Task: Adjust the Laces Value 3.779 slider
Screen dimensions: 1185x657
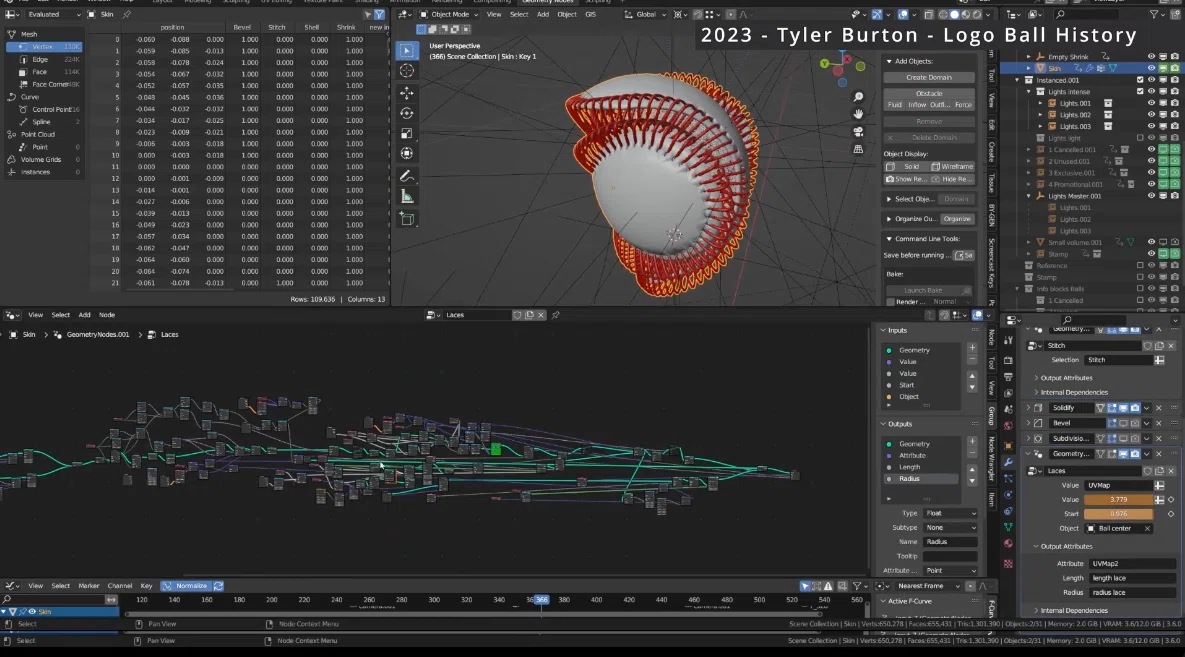Action: (x=1118, y=500)
